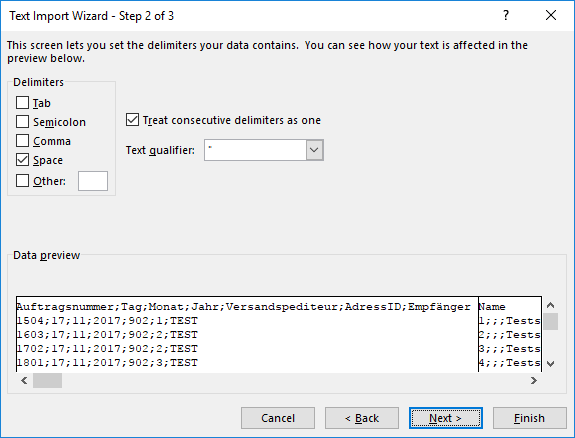Enable the Other delimiter checkbox
The height and width of the screenshot is (438, 575).
point(22,181)
